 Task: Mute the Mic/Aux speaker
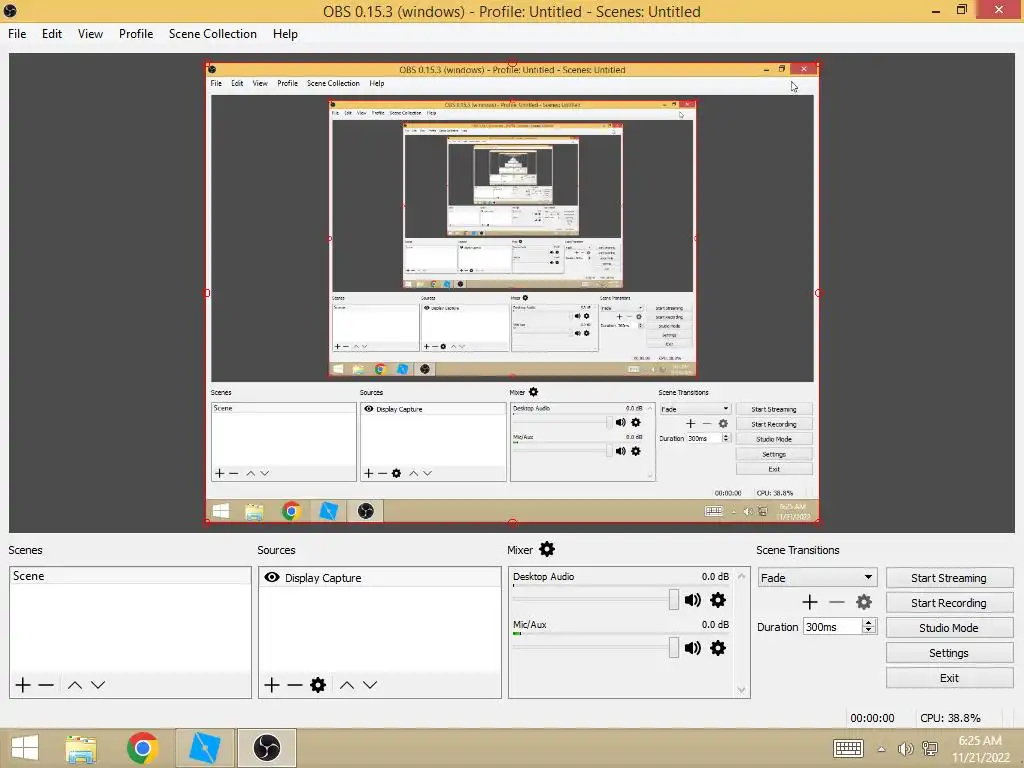[x=692, y=648]
